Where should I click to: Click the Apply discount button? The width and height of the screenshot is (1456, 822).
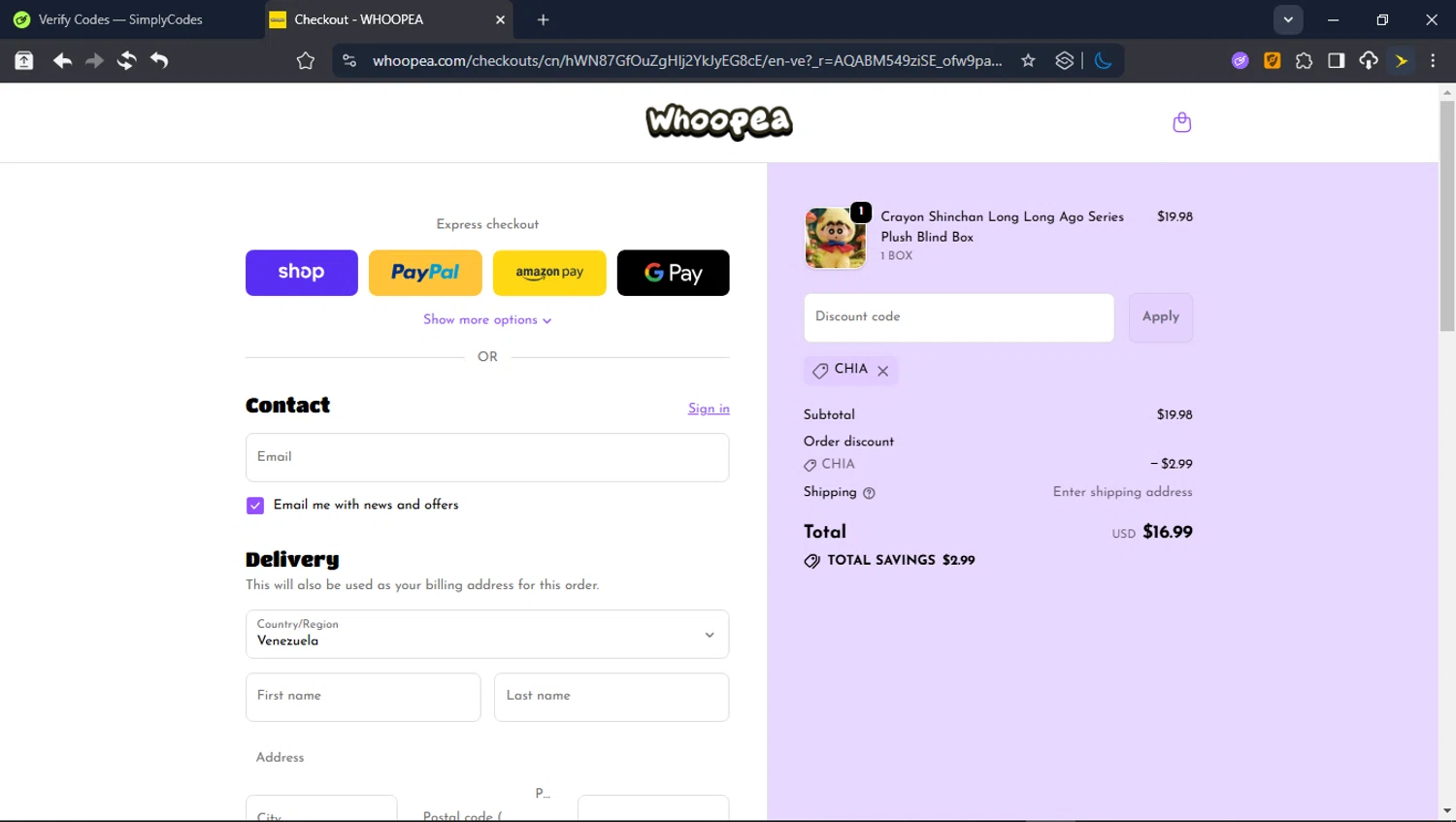1160,317
